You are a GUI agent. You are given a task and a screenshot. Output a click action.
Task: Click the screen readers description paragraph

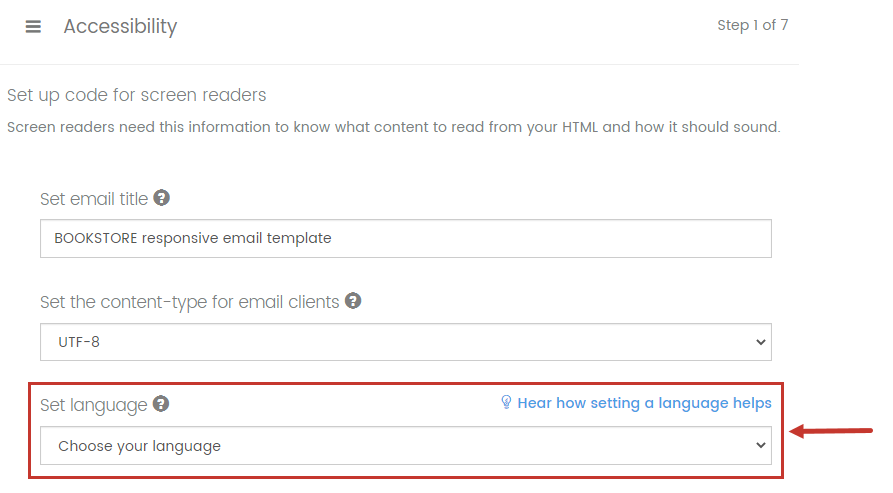click(x=394, y=127)
